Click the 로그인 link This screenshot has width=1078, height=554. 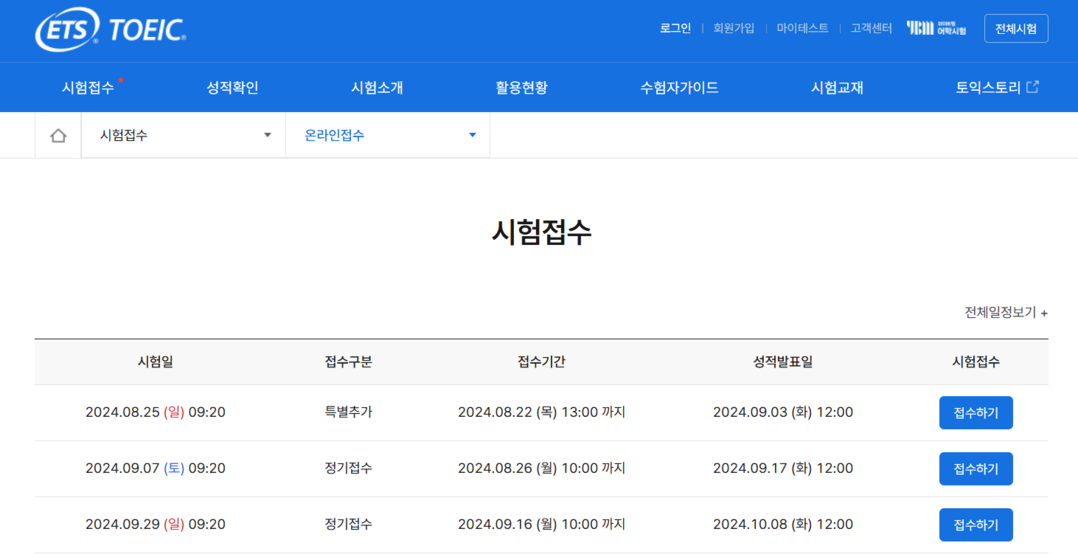pos(675,29)
